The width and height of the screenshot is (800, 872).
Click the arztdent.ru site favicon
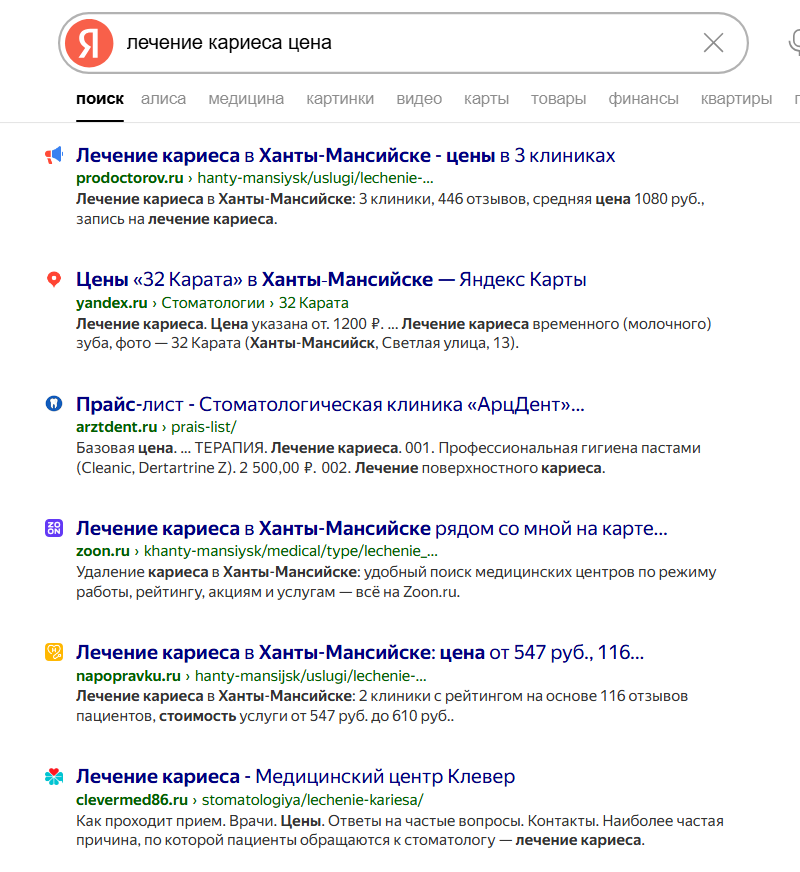55,403
